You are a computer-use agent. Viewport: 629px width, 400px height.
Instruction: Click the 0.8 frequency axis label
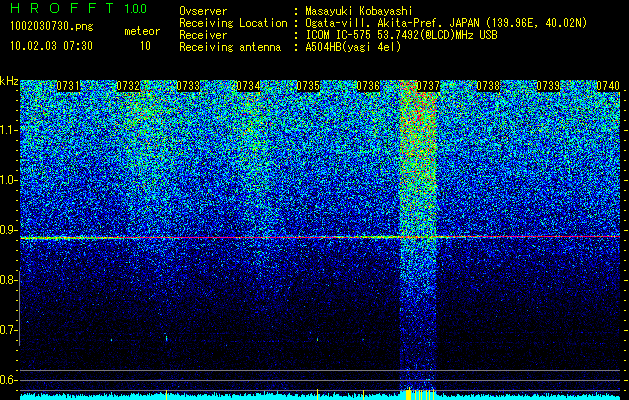tap(8, 280)
